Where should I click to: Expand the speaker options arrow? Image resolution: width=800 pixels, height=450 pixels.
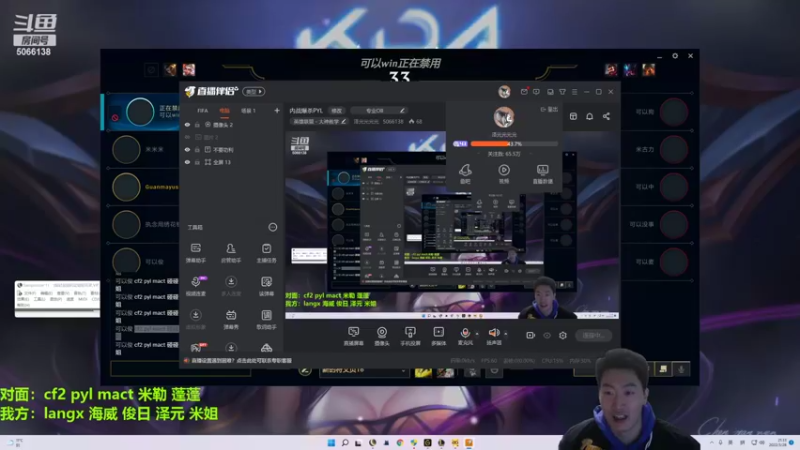(x=506, y=334)
